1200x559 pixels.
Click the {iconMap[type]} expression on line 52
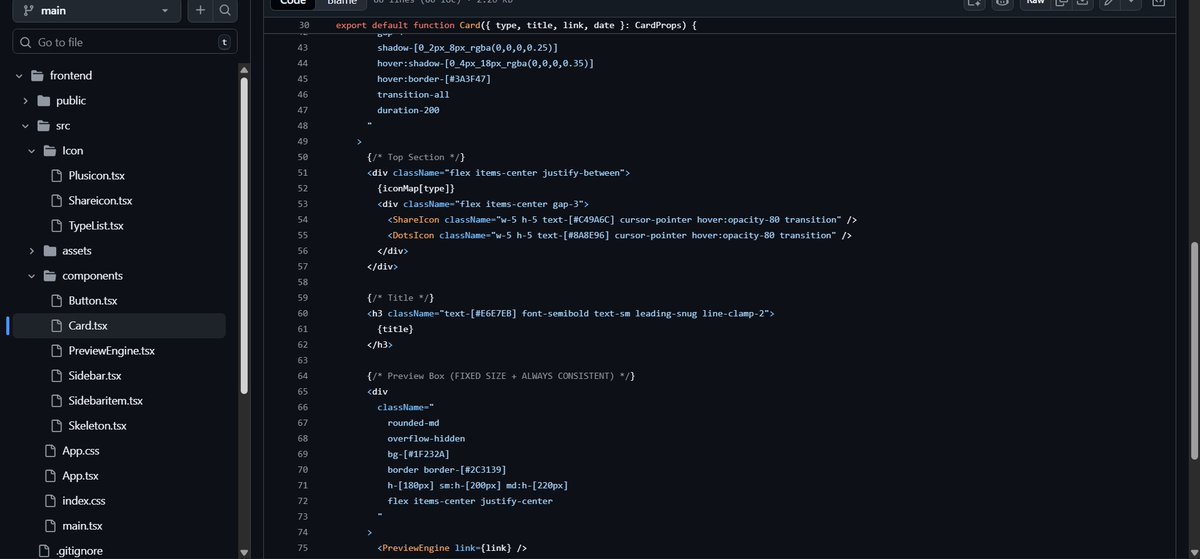(x=416, y=188)
